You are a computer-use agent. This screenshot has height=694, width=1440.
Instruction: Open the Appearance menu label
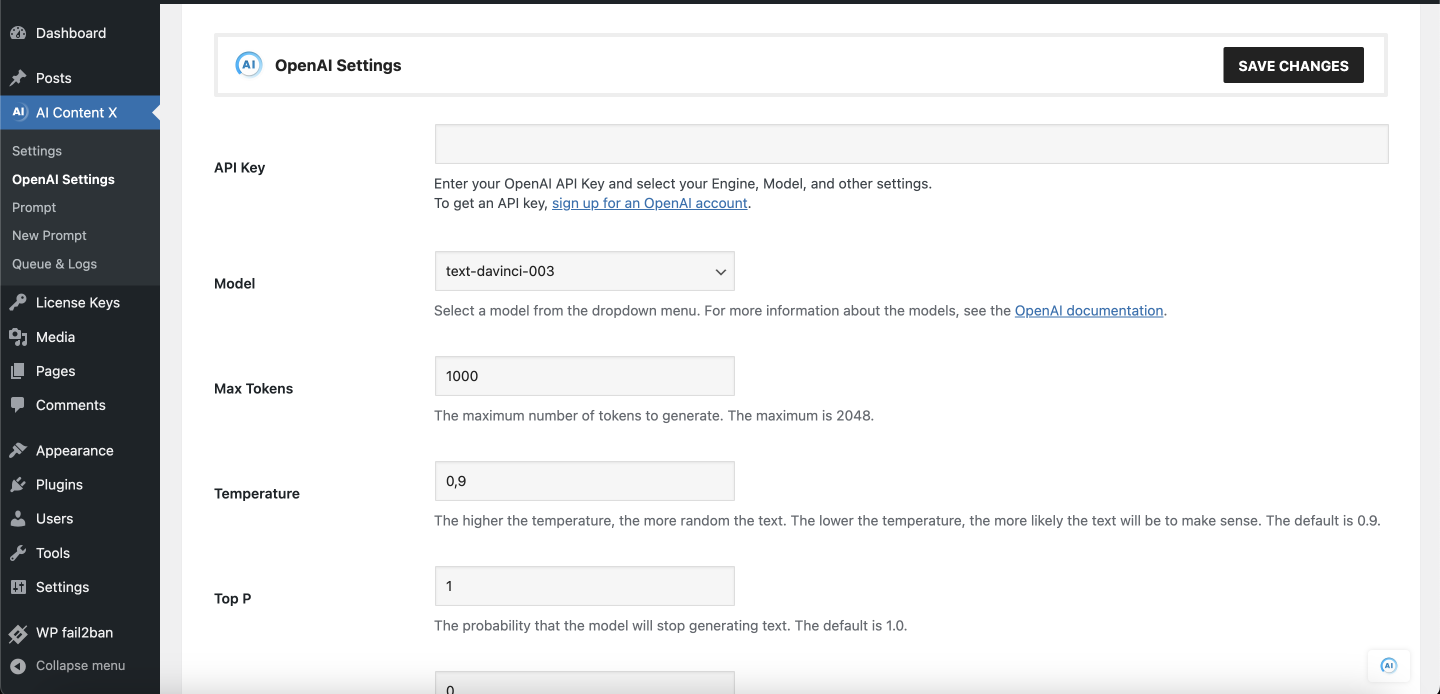(x=75, y=451)
